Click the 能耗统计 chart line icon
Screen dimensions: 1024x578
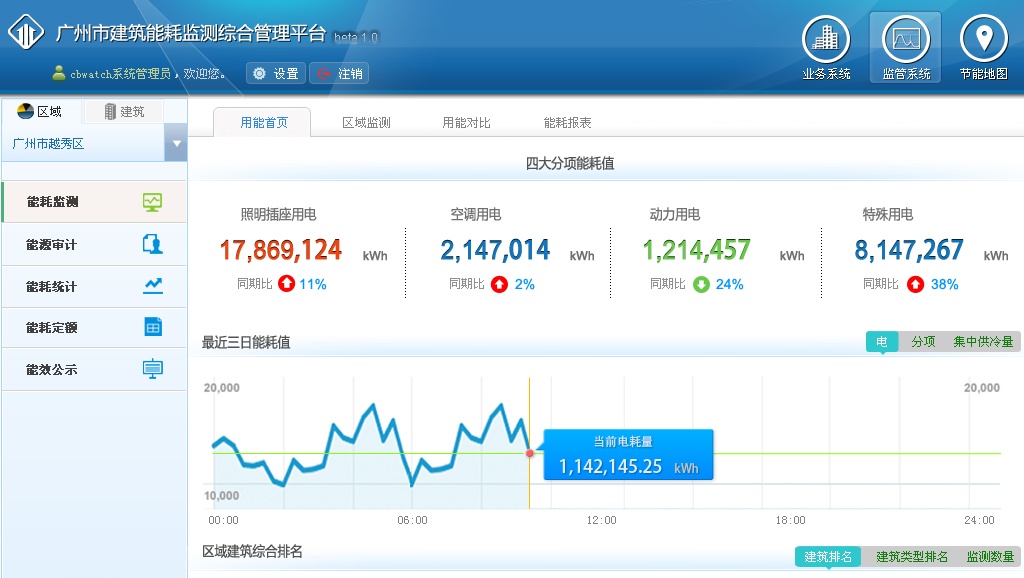pyautogui.click(x=152, y=286)
